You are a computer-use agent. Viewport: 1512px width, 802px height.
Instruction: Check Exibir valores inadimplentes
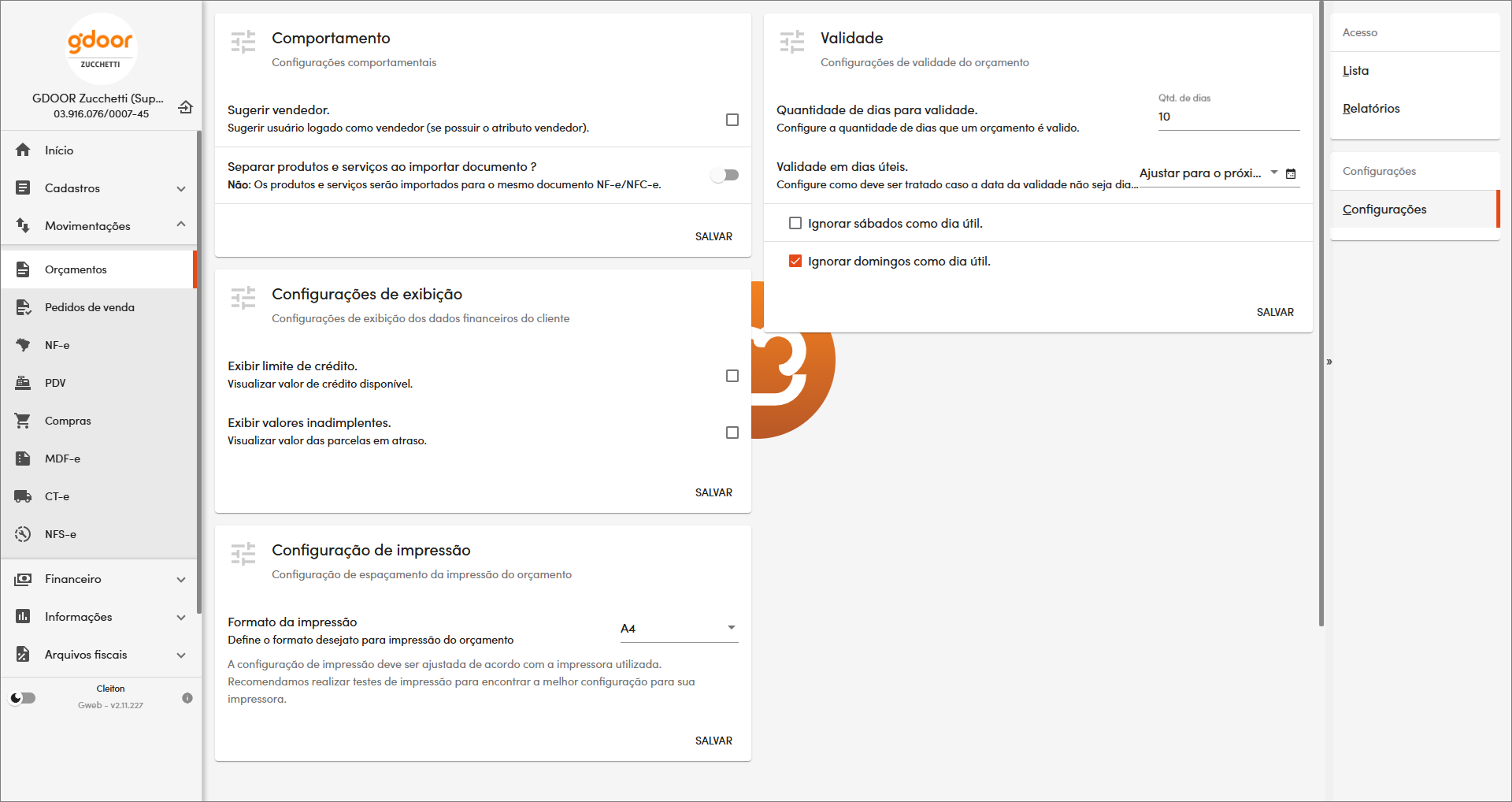(x=732, y=433)
